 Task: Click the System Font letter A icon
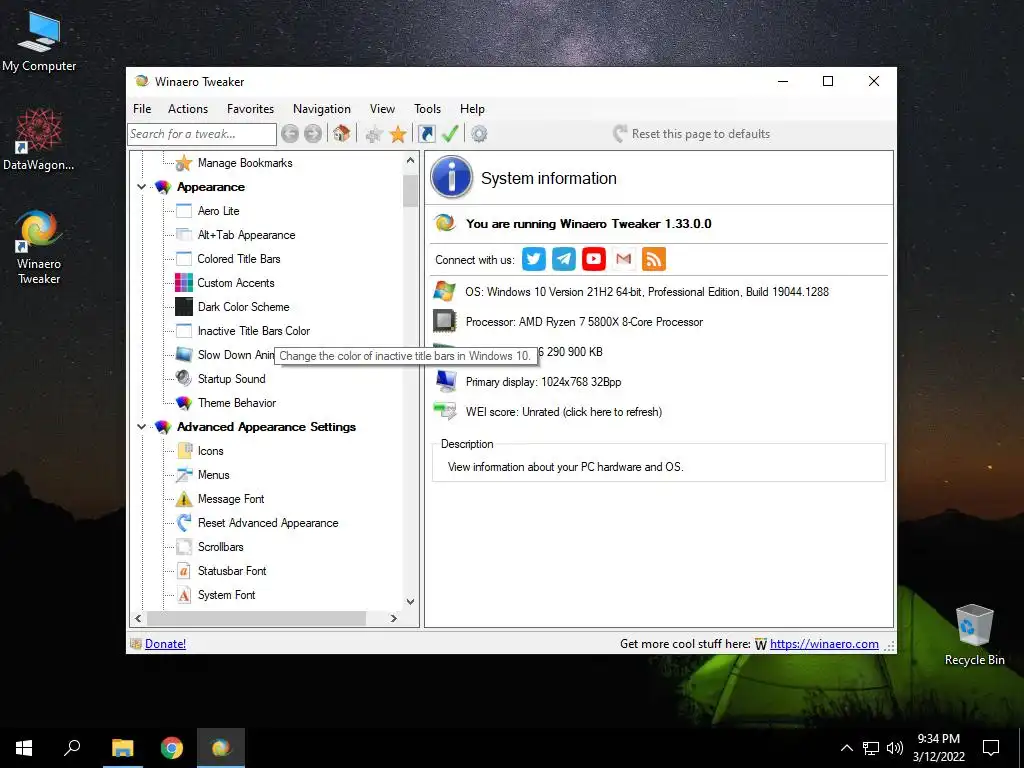[x=184, y=595]
